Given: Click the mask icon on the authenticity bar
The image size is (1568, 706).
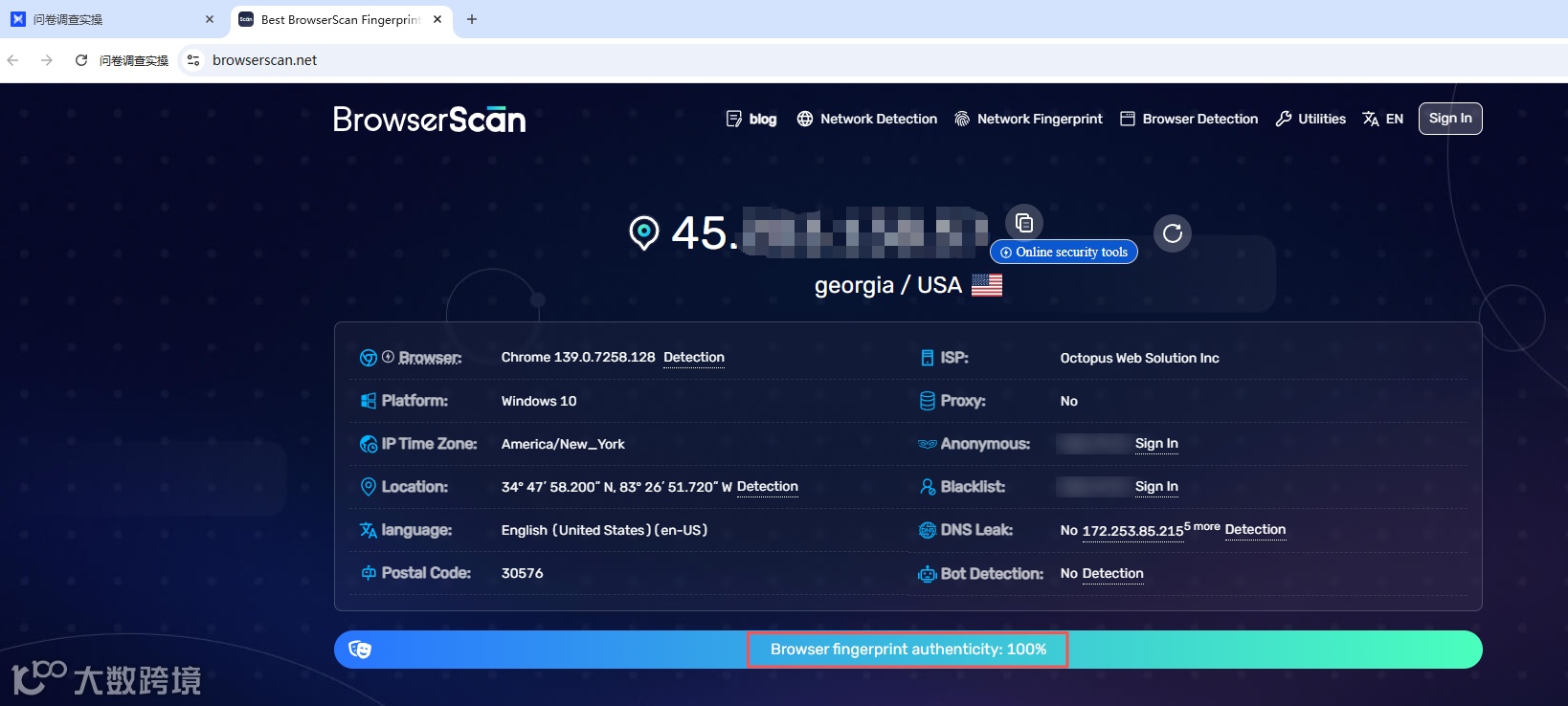Looking at the screenshot, I should tap(360, 650).
